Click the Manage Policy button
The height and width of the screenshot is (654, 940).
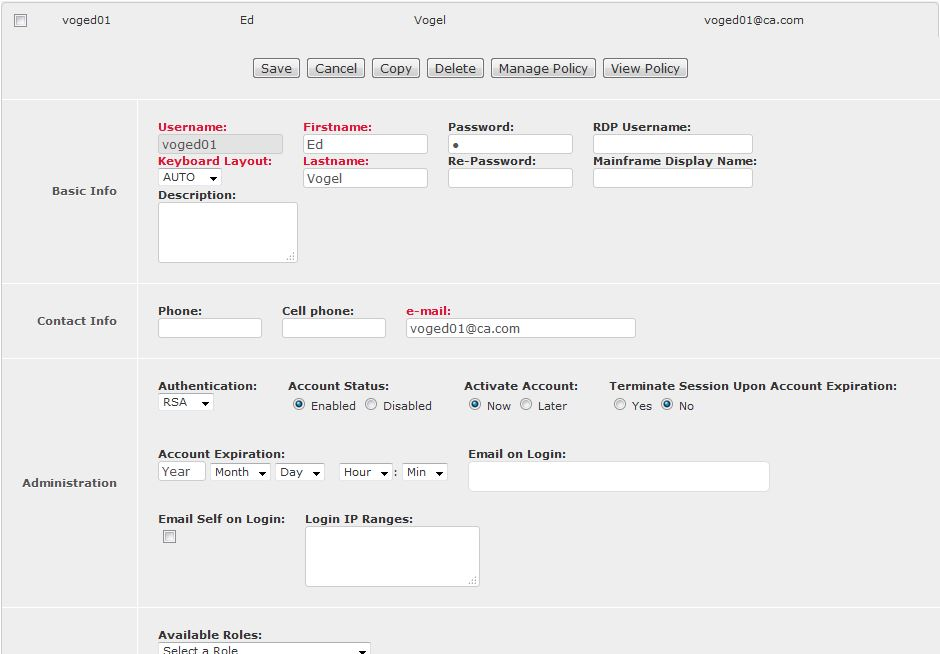(x=543, y=68)
